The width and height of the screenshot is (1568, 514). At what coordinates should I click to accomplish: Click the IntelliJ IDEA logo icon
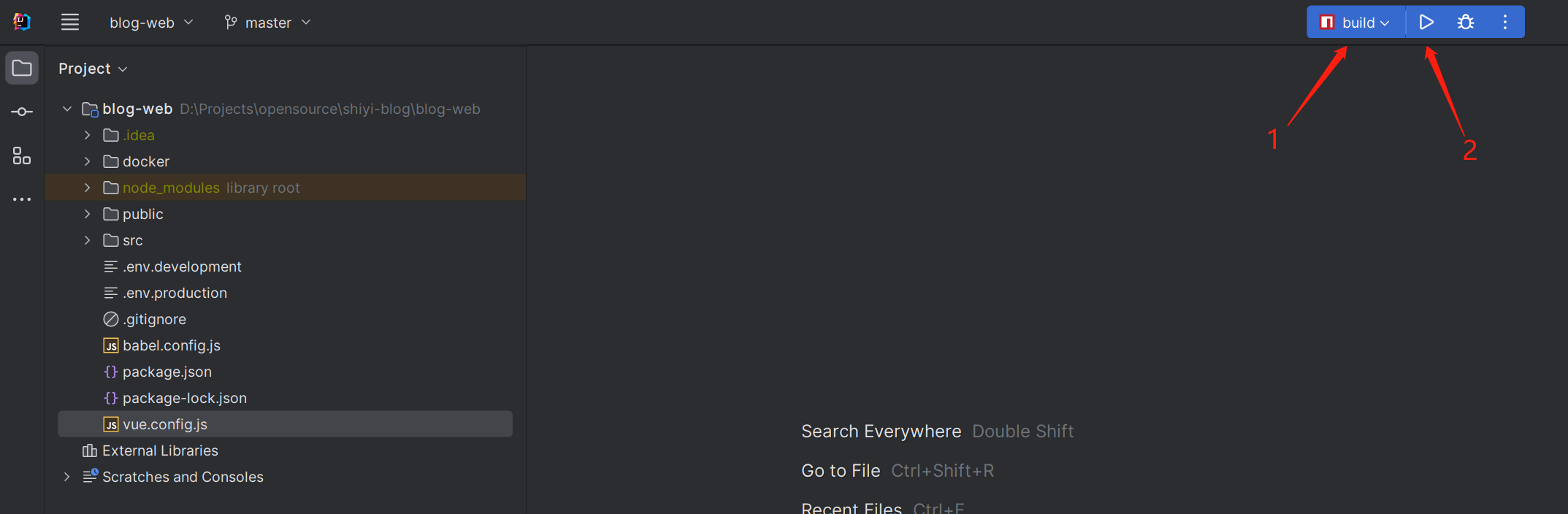pyautogui.click(x=22, y=22)
